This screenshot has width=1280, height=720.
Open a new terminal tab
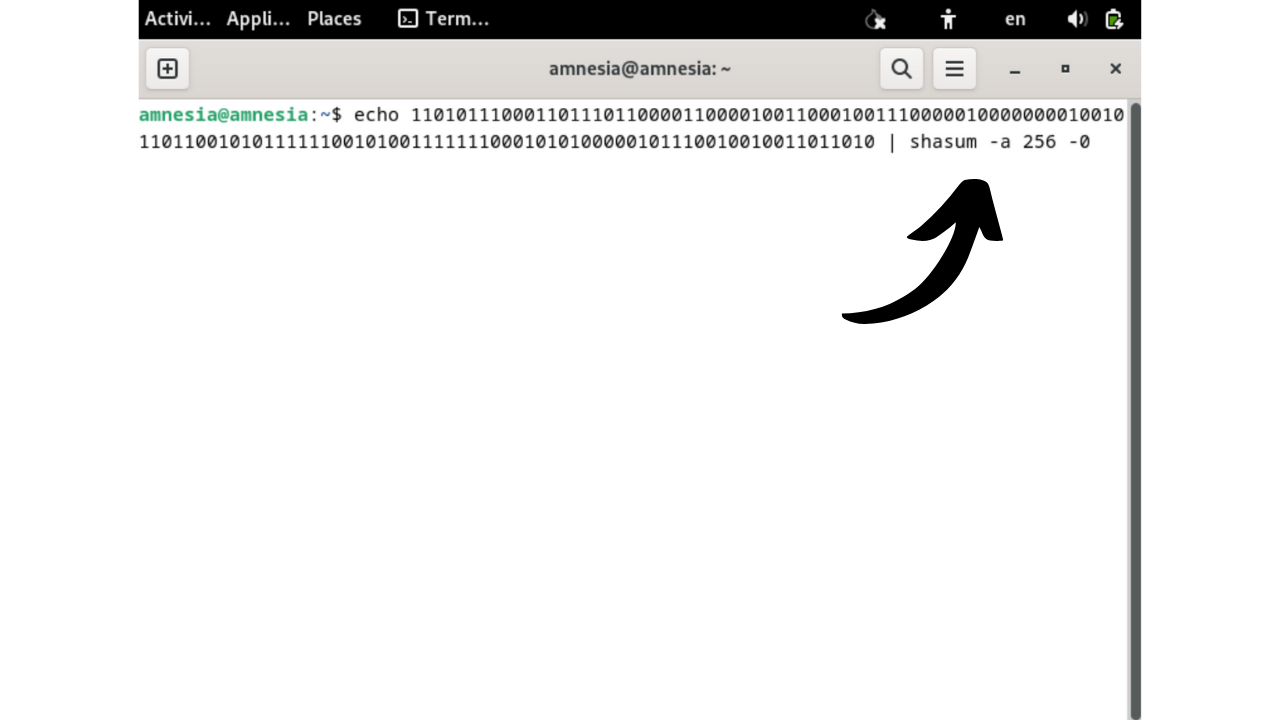[168, 69]
